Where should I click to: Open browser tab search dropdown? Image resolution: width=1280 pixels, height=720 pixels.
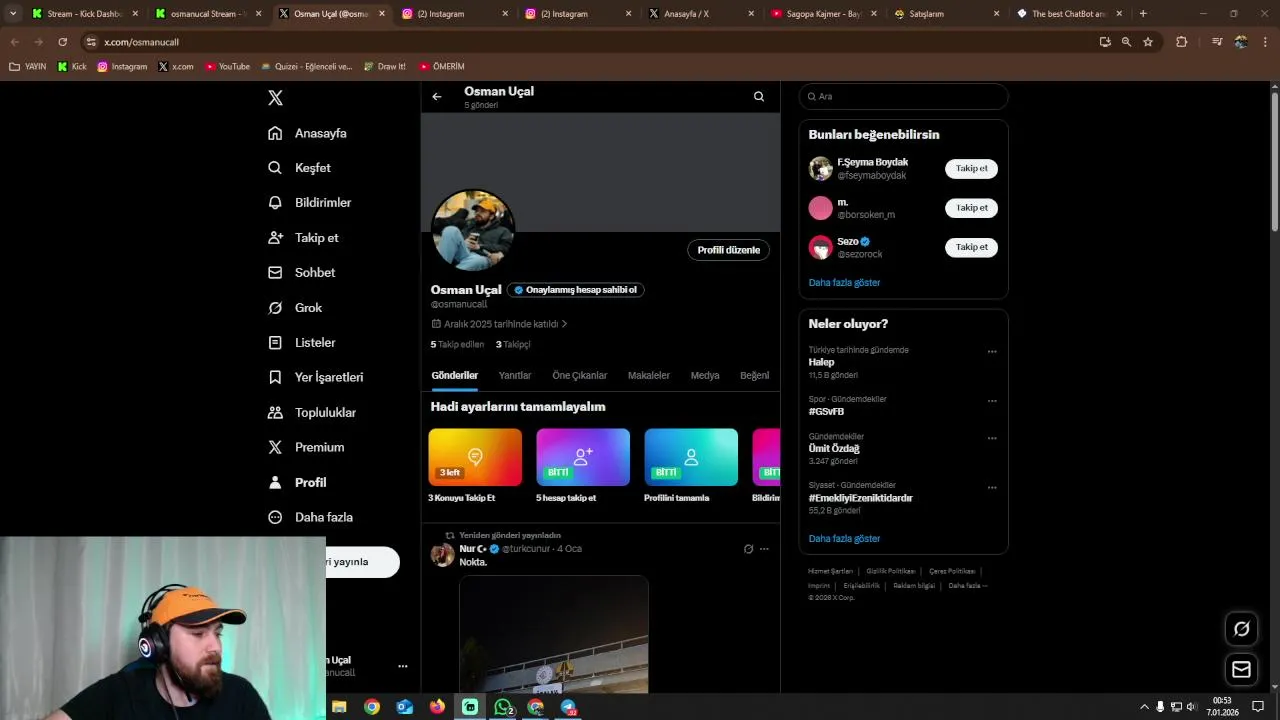click(x=13, y=14)
